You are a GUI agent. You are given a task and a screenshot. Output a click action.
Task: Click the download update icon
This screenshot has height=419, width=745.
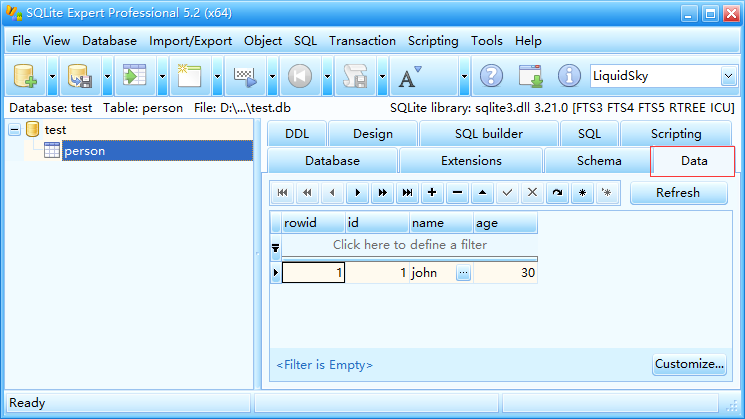tap(531, 76)
